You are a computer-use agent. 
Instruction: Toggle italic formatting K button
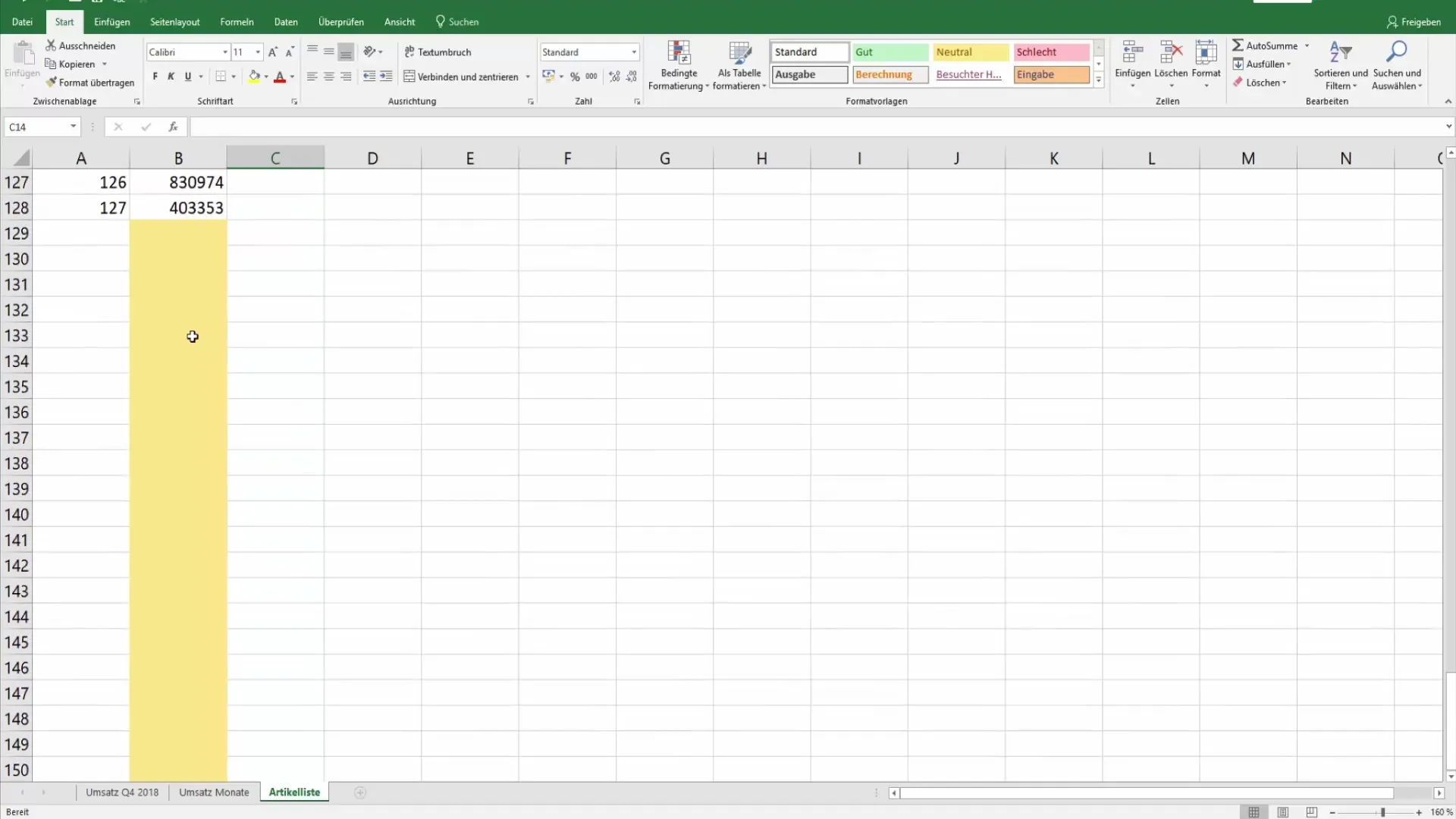[171, 77]
